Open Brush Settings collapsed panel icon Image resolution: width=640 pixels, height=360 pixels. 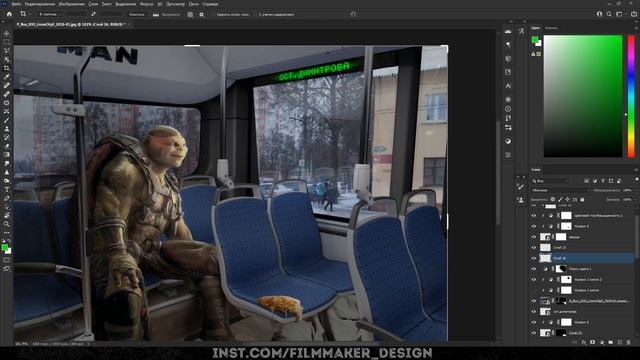[x=520, y=187]
